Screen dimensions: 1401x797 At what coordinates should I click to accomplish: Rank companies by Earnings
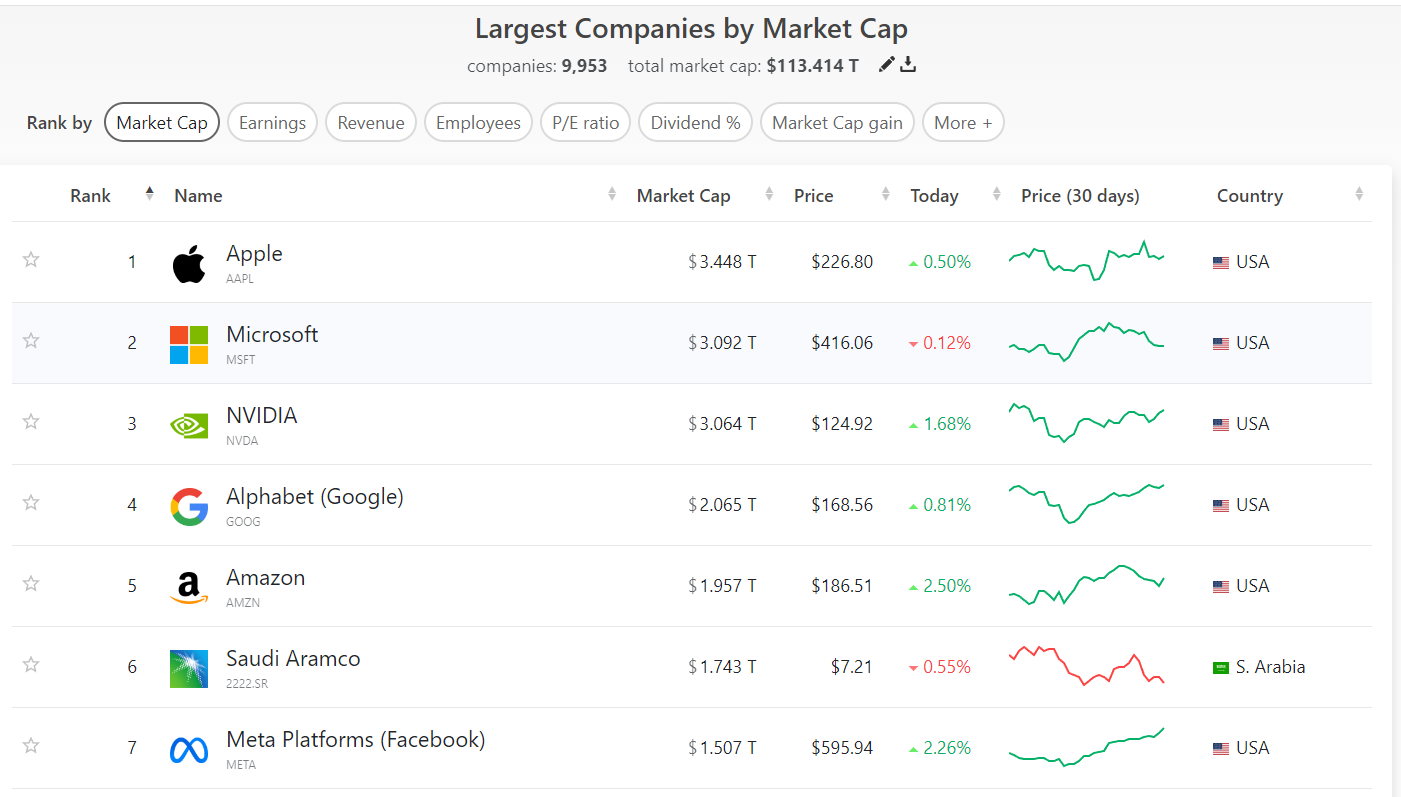(272, 123)
